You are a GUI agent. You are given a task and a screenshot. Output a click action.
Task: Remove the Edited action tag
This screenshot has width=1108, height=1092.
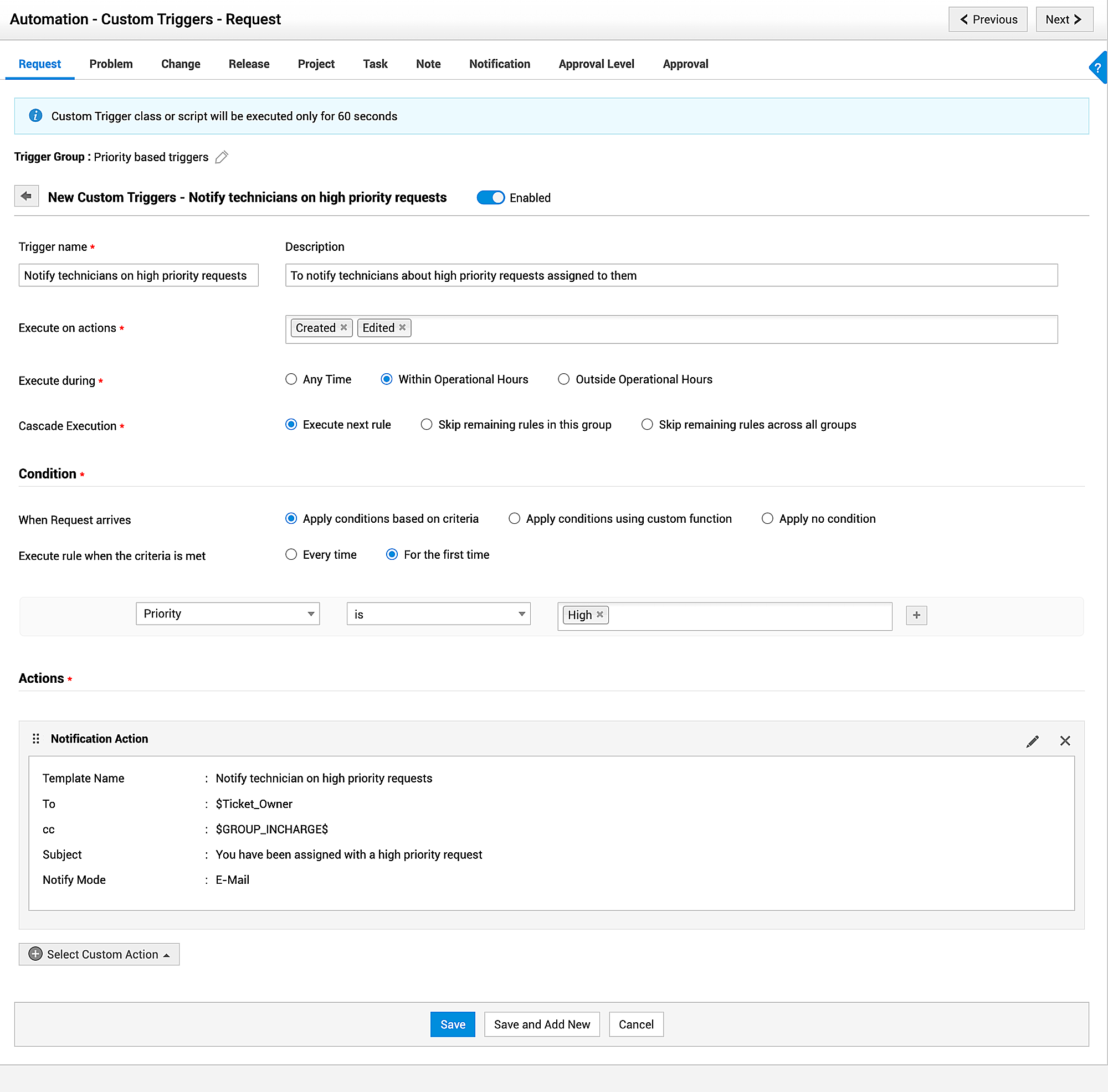click(403, 328)
